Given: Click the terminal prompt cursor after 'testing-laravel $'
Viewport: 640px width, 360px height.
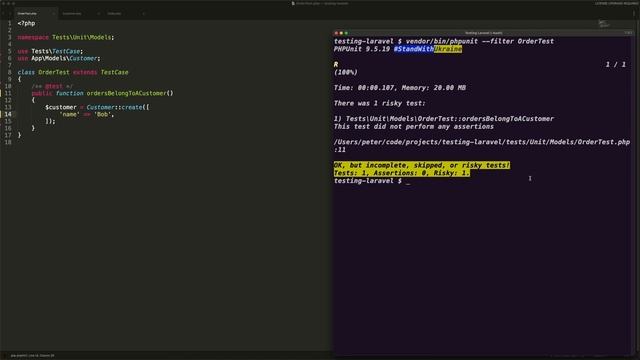Looking at the screenshot, I should tap(408, 181).
